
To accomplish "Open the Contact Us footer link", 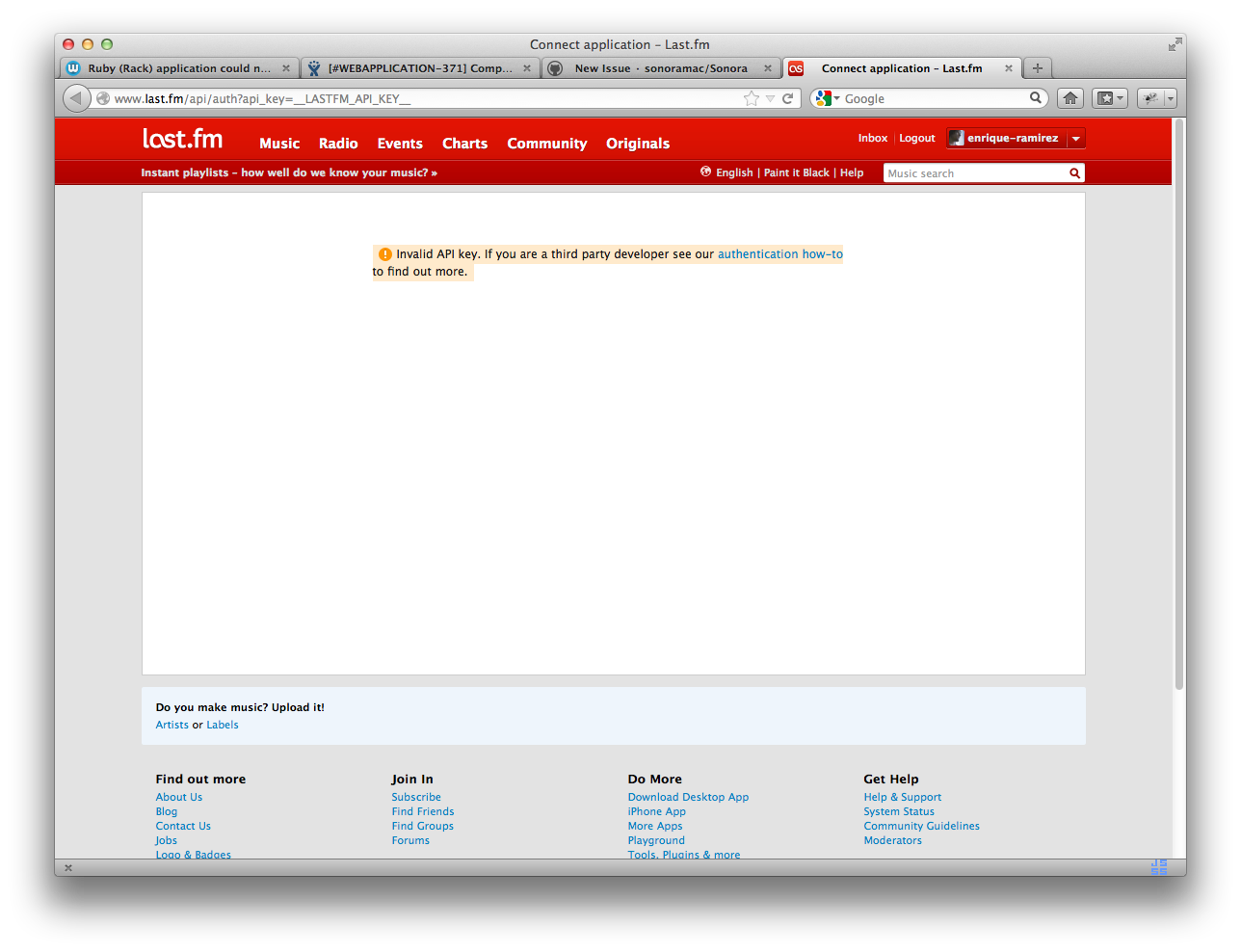I will tap(183, 826).
